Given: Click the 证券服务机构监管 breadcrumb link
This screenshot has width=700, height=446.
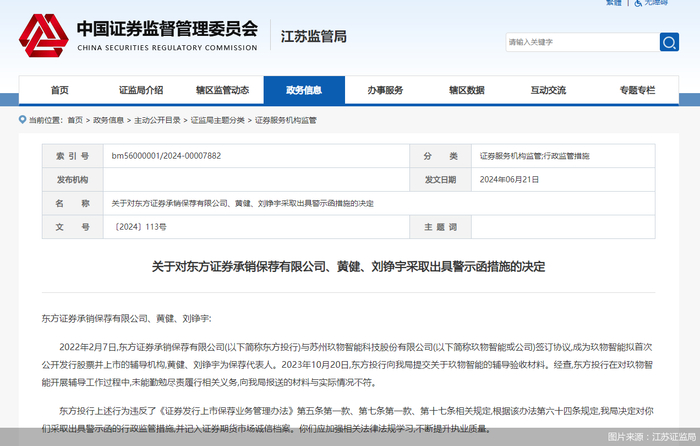Looking at the screenshot, I should [x=285, y=120].
